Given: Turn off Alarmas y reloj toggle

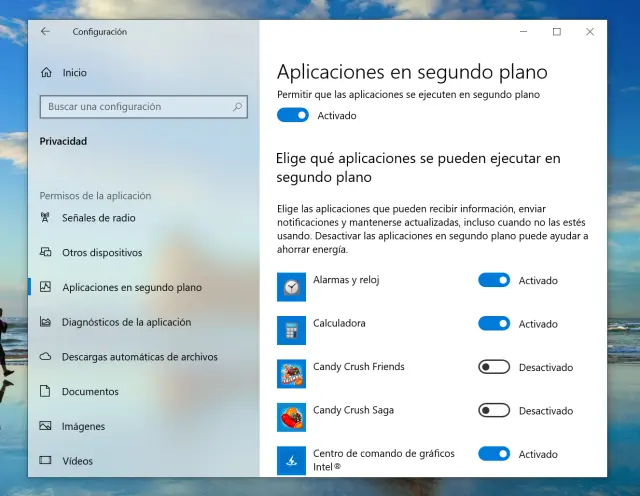Looking at the screenshot, I should tap(494, 281).
